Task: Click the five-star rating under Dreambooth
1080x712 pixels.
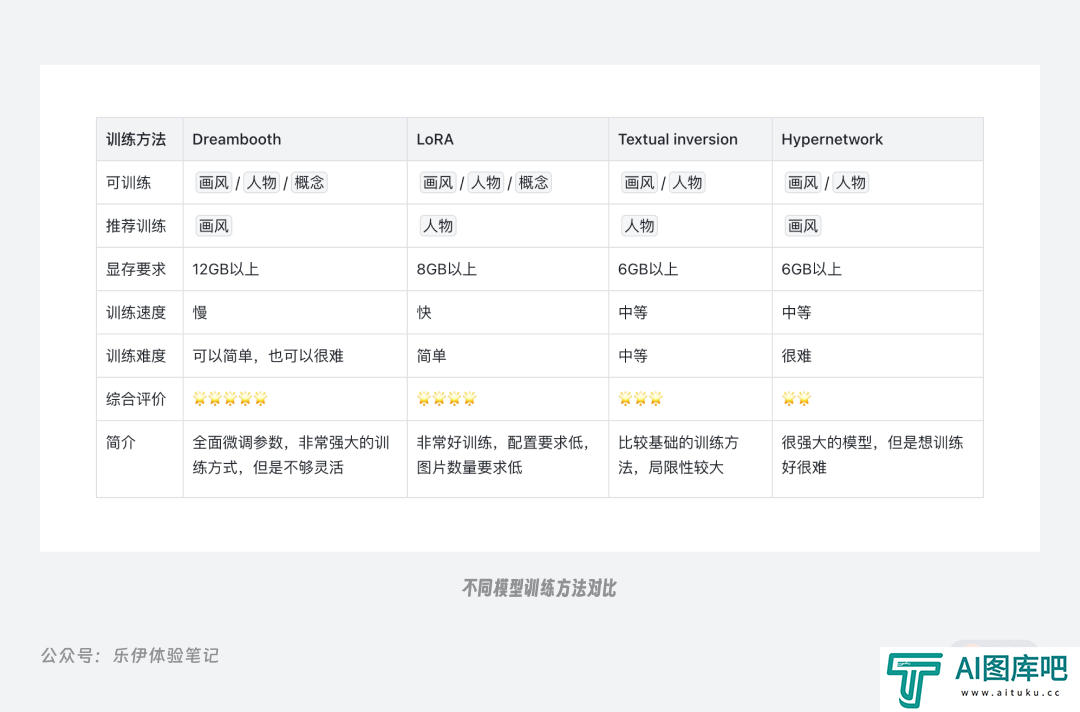Action: (x=230, y=399)
